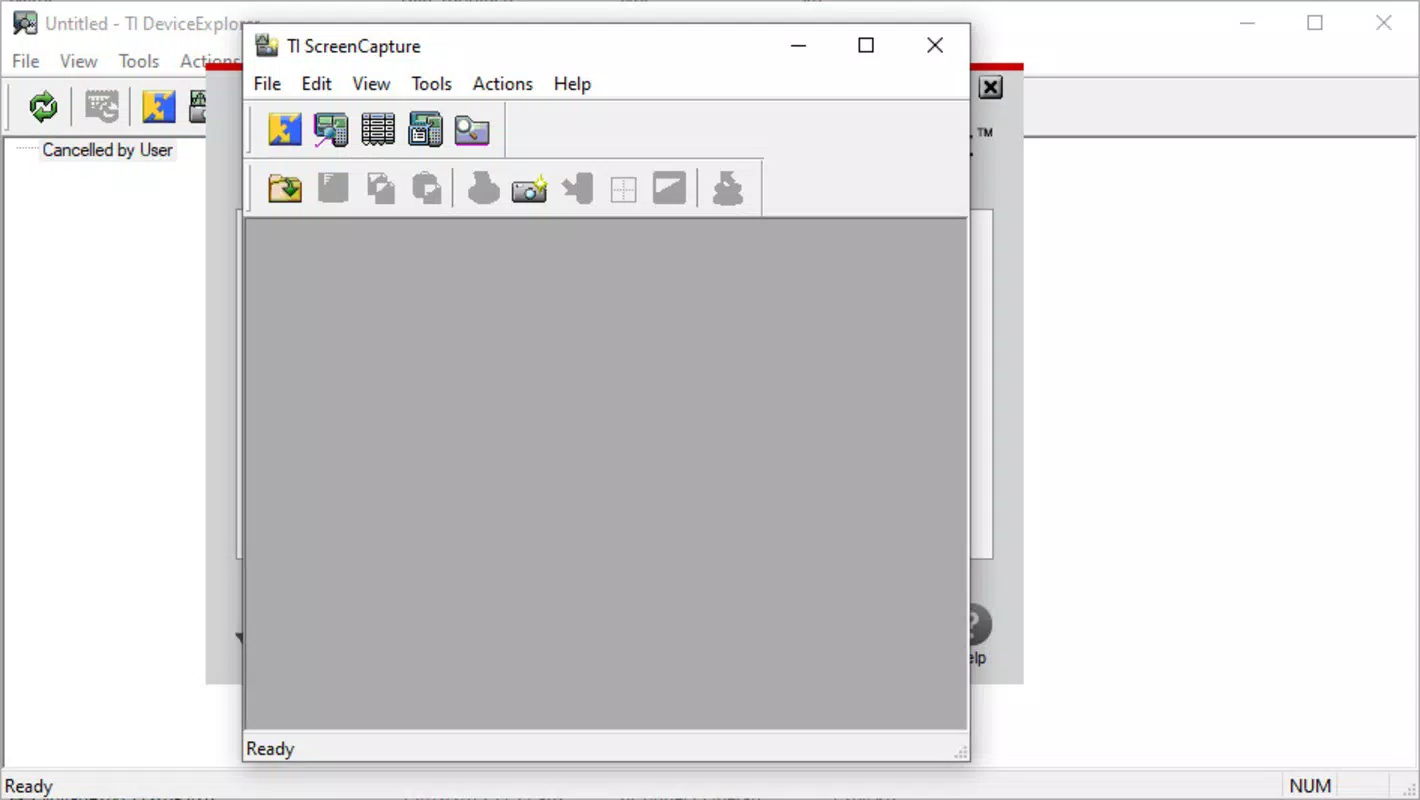Click the open folder with green arrow
1420x800 pixels.
(285, 188)
